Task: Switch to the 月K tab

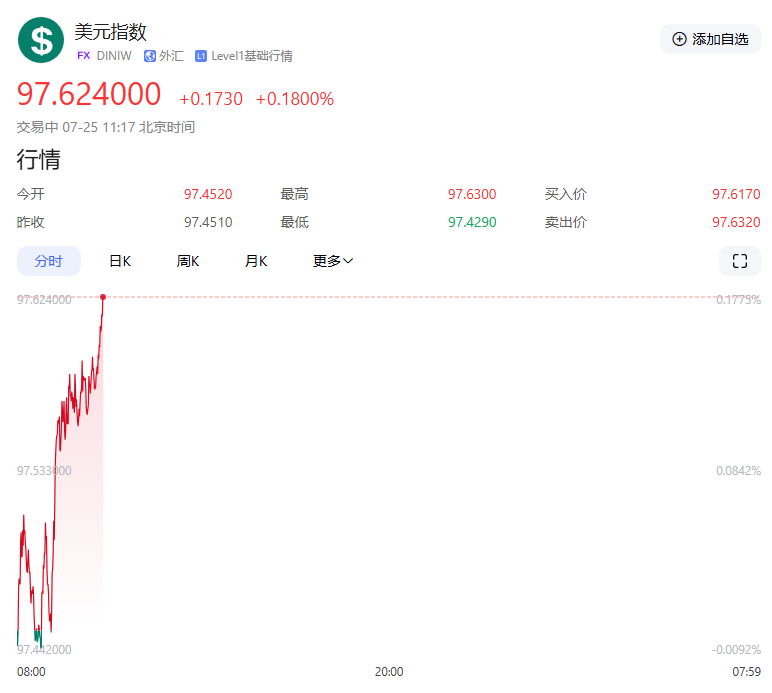Action: [x=256, y=261]
